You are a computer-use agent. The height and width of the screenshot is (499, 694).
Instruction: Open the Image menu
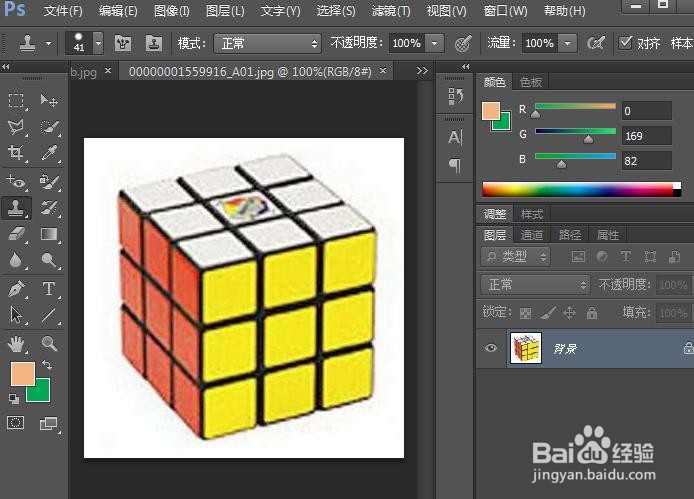(x=172, y=11)
